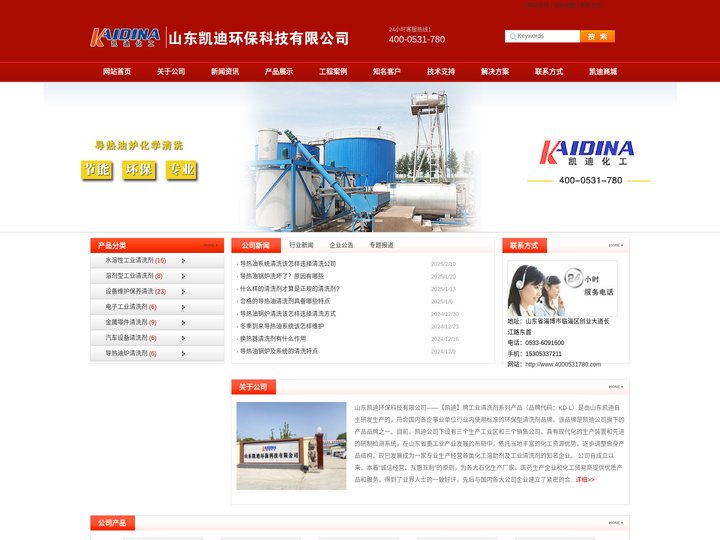
Task: Expand the 导热油炉清洗剂 category arrow
Action: (x=183, y=354)
